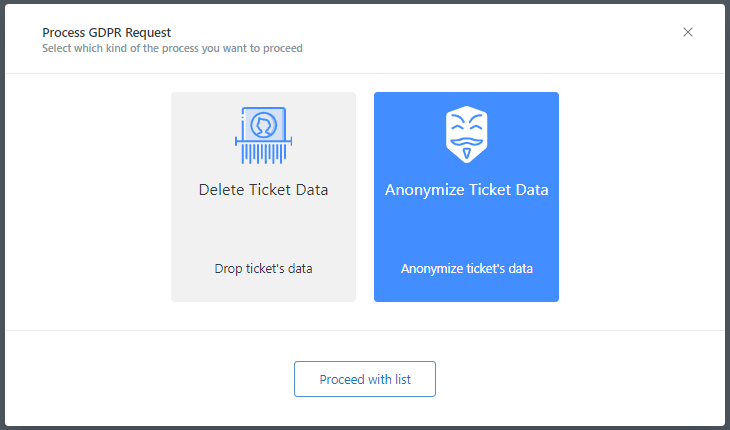Image resolution: width=730 pixels, height=430 pixels.
Task: Click empty blue space in Anonymize card
Action: pos(466,230)
